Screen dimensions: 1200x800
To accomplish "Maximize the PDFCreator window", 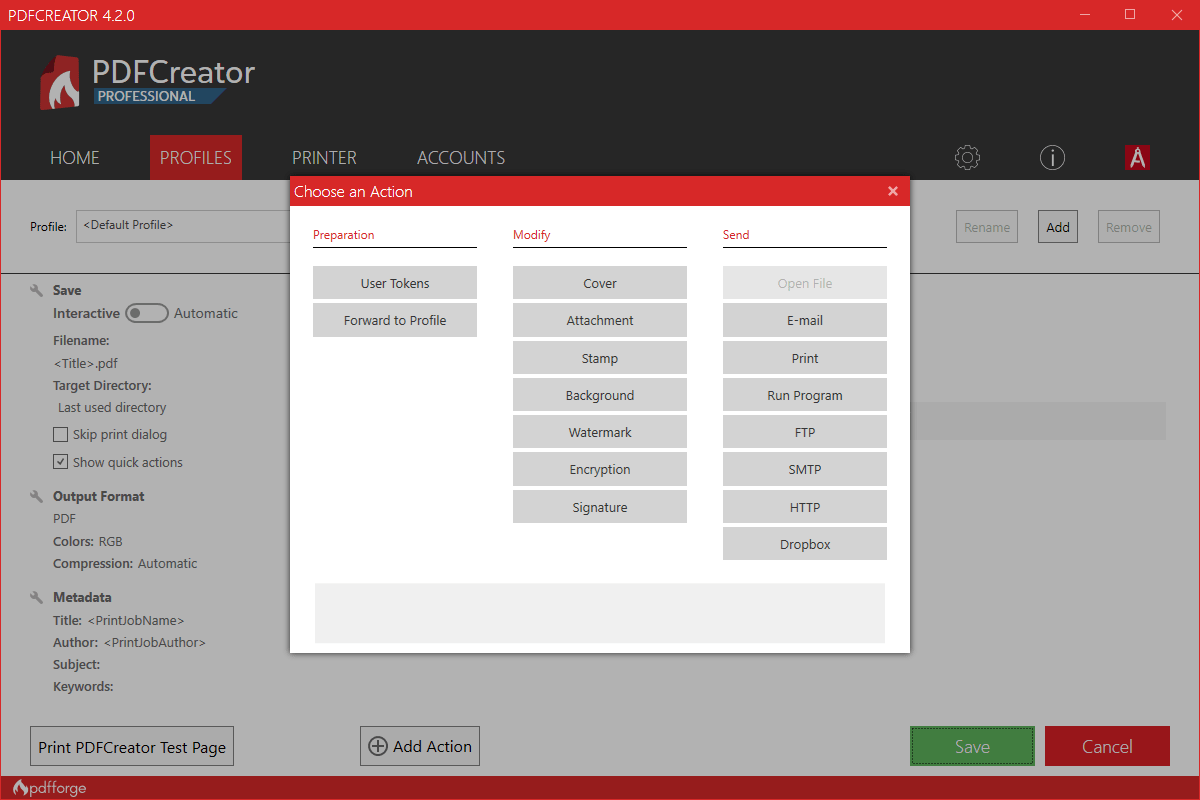I will click(1130, 14).
